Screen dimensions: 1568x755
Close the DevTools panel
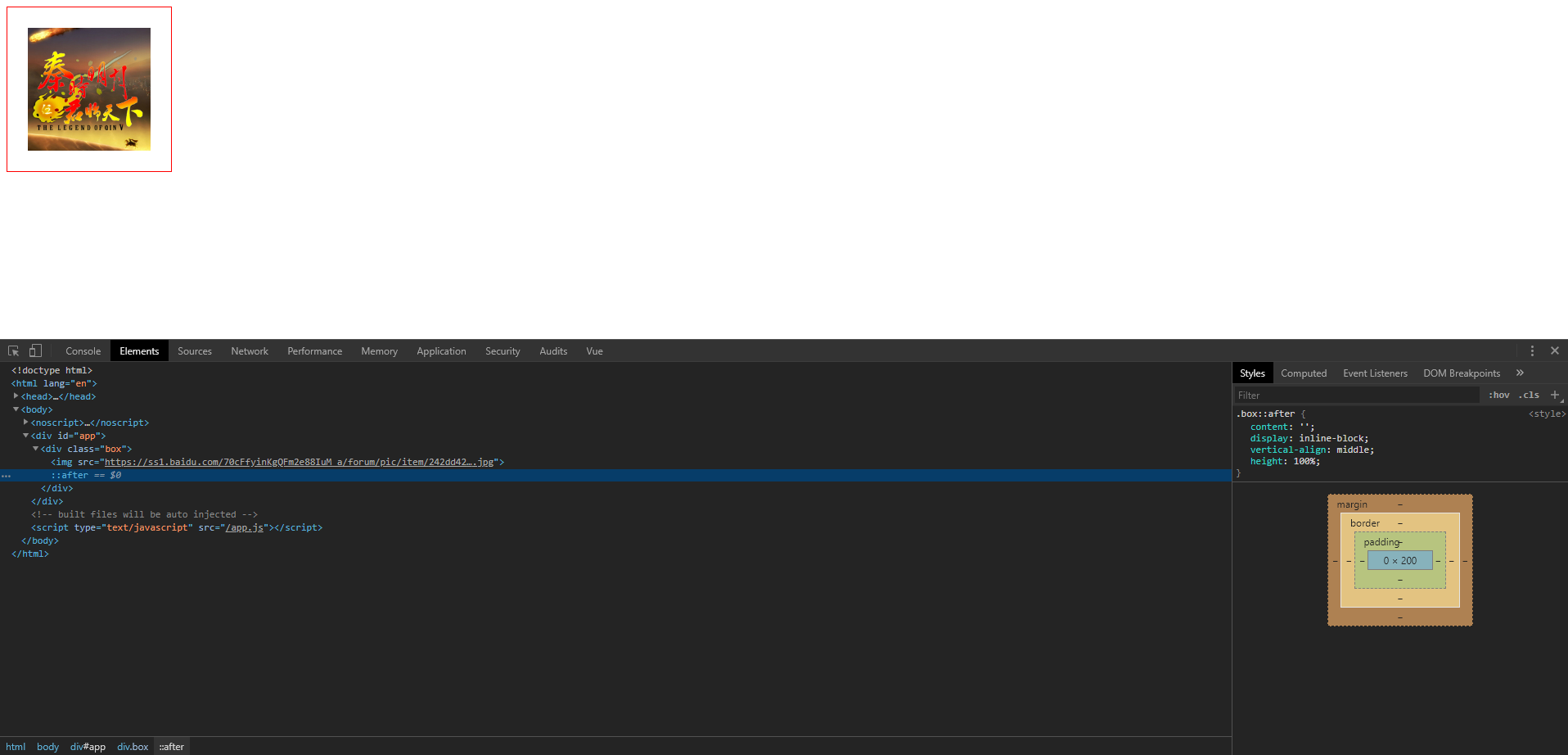[1555, 350]
